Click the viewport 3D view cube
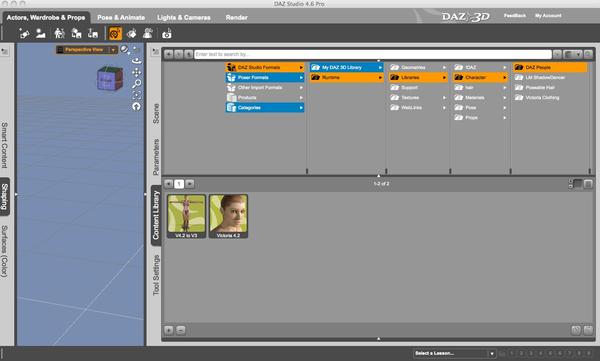The width and height of the screenshot is (600, 361). [x=110, y=78]
